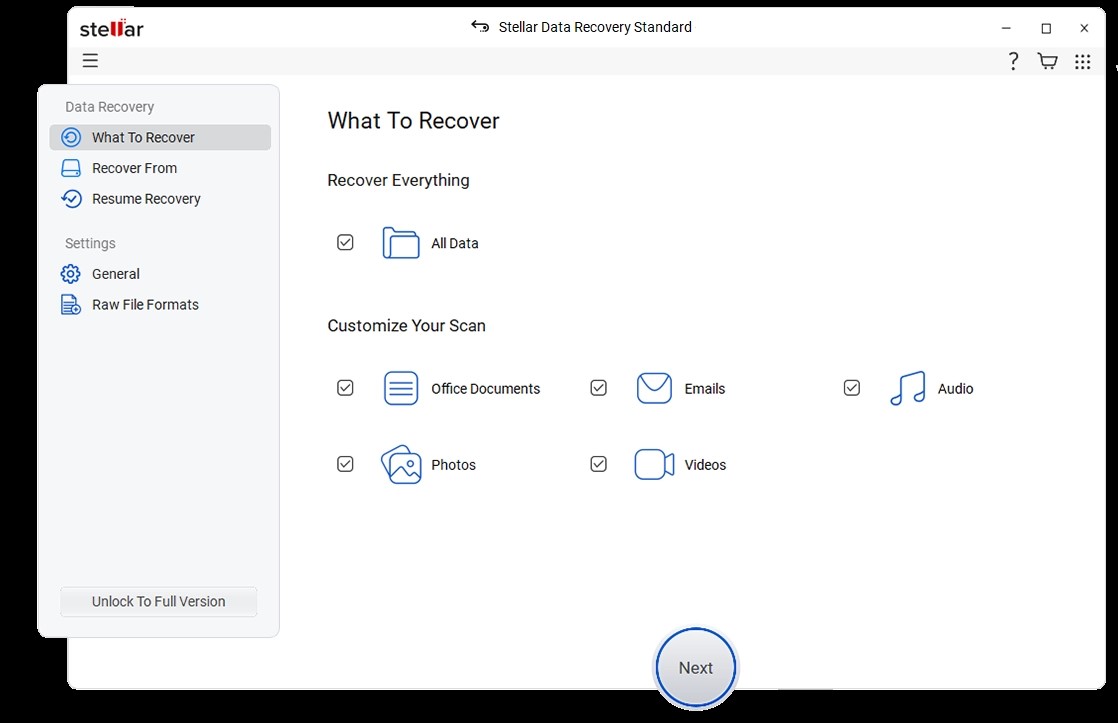This screenshot has height=723, width=1118.
Task: Click the Recover From drive icon
Action: point(70,167)
